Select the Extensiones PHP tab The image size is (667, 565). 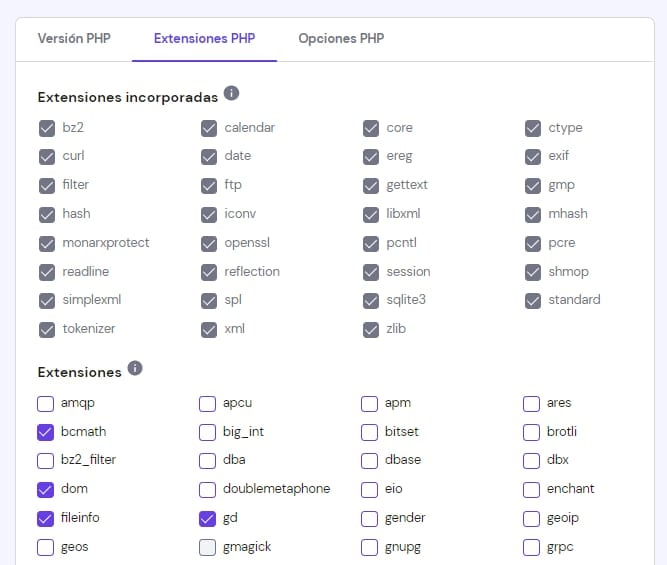204,39
